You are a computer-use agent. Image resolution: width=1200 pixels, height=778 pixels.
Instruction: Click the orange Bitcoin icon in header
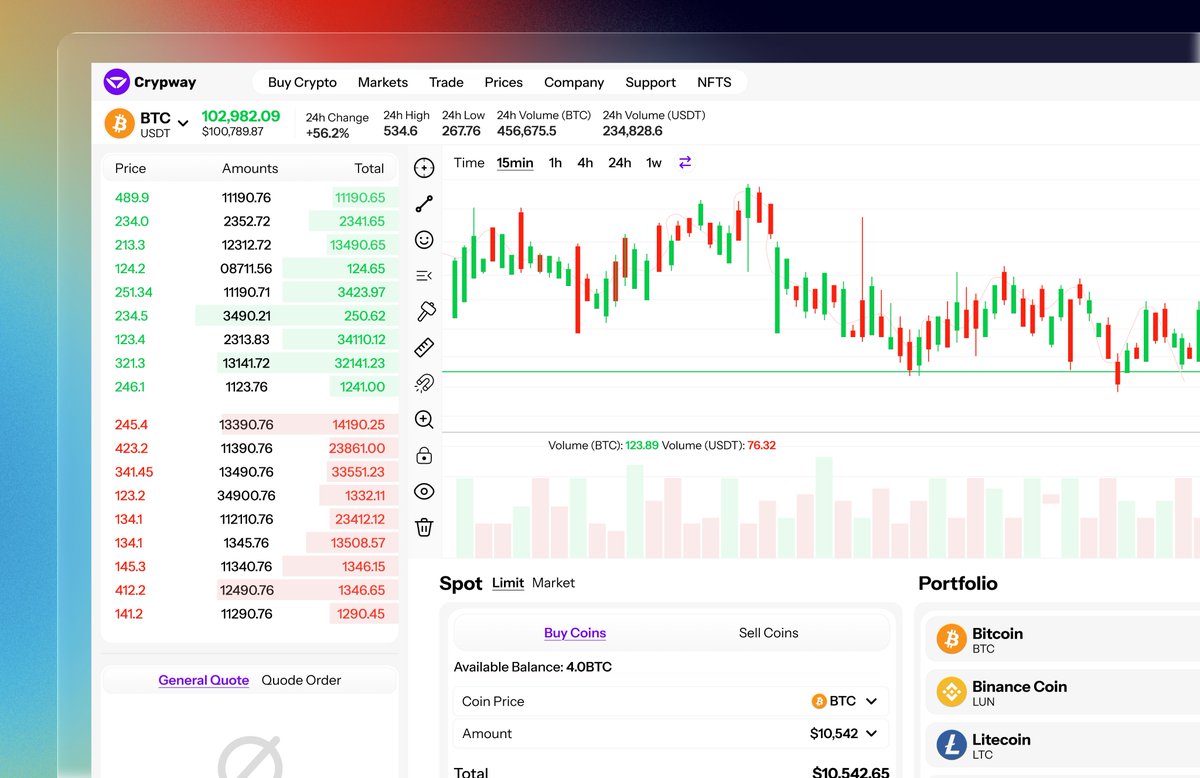[120, 123]
